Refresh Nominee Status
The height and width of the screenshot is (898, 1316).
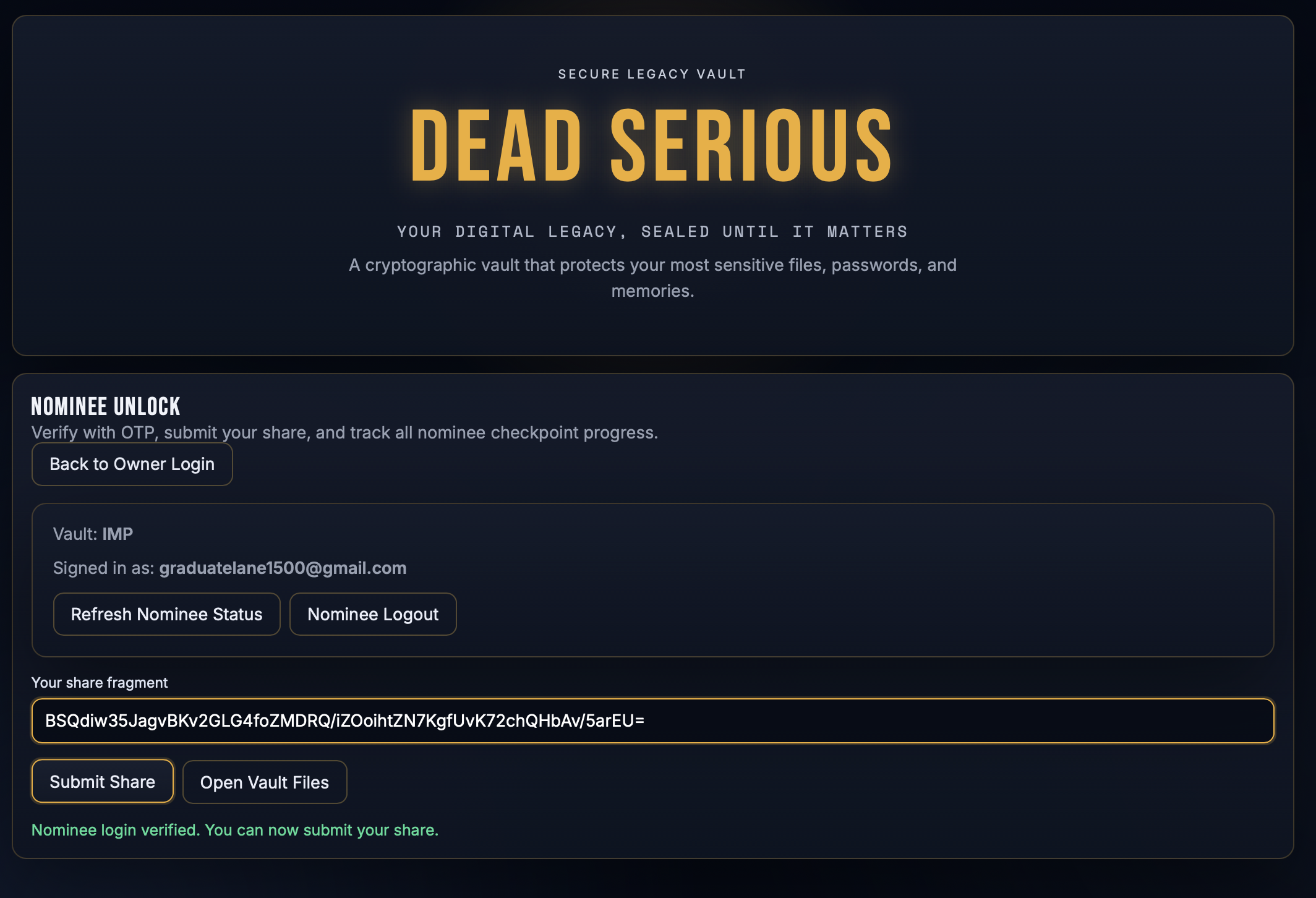click(x=166, y=614)
